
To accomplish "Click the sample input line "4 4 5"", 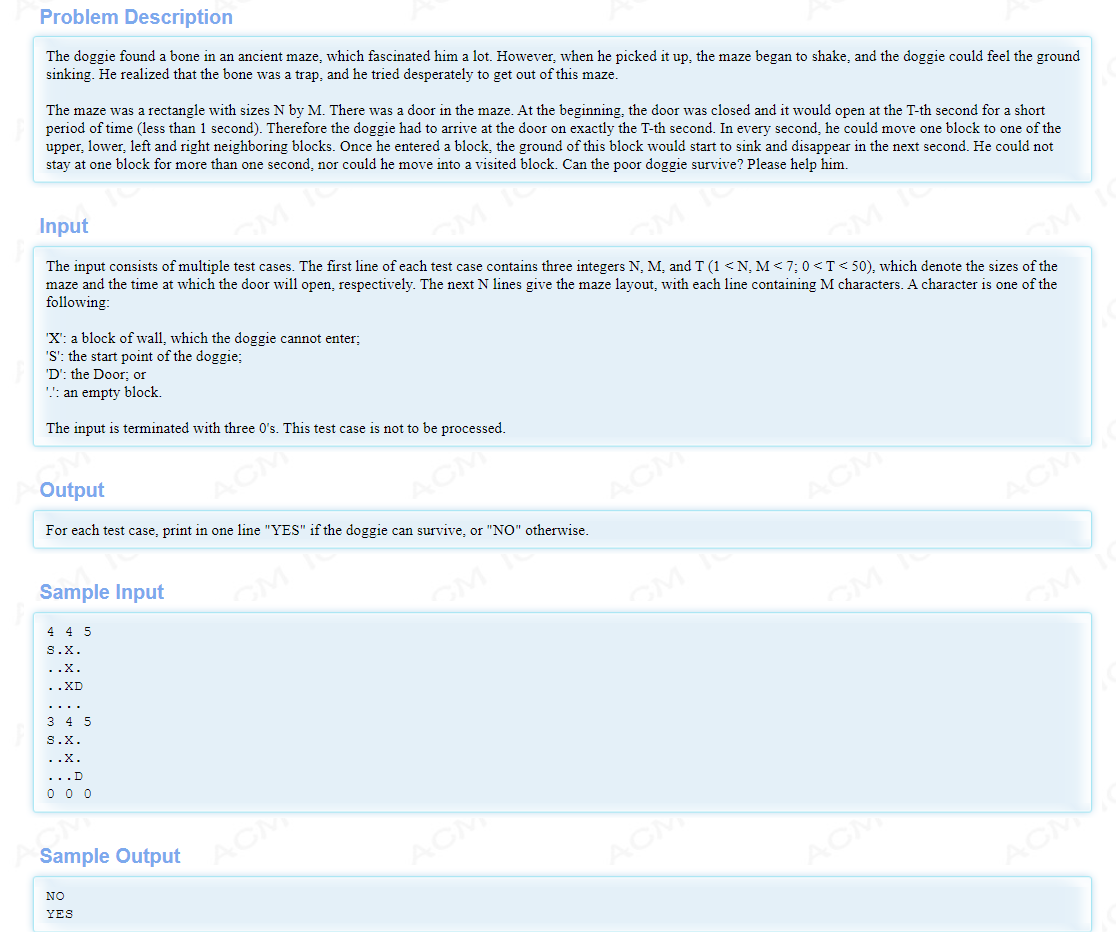I will pyautogui.click(x=69, y=632).
